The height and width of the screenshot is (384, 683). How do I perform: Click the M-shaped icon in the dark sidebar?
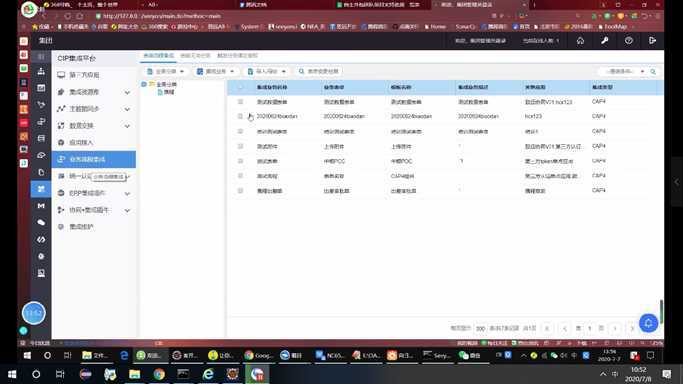click(x=41, y=205)
